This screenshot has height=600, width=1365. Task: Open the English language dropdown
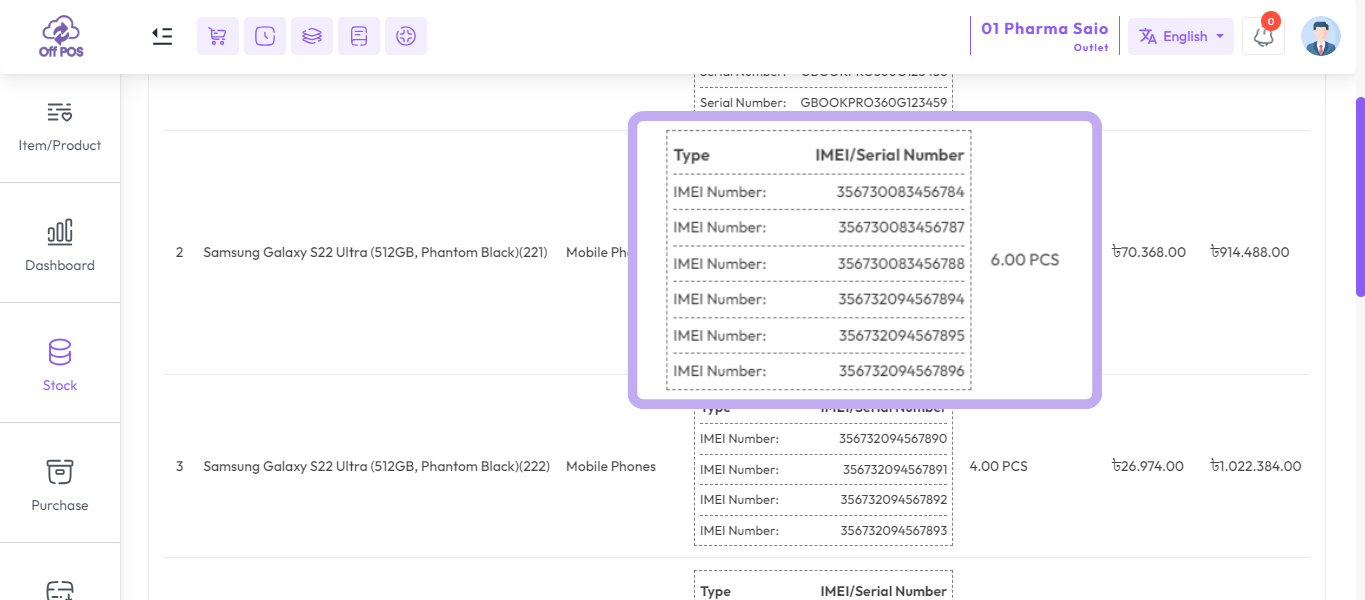pos(1181,36)
